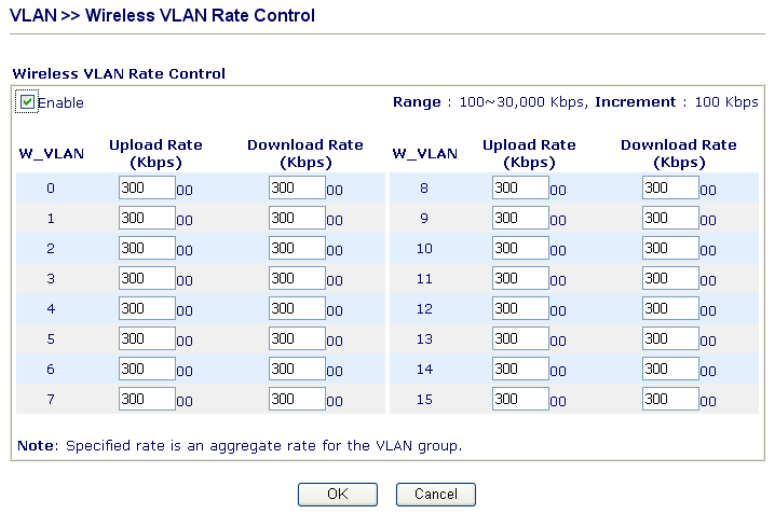Click Download Rate box for W_VLAN 7
Screen dimensions: 774x513
coord(297,398)
